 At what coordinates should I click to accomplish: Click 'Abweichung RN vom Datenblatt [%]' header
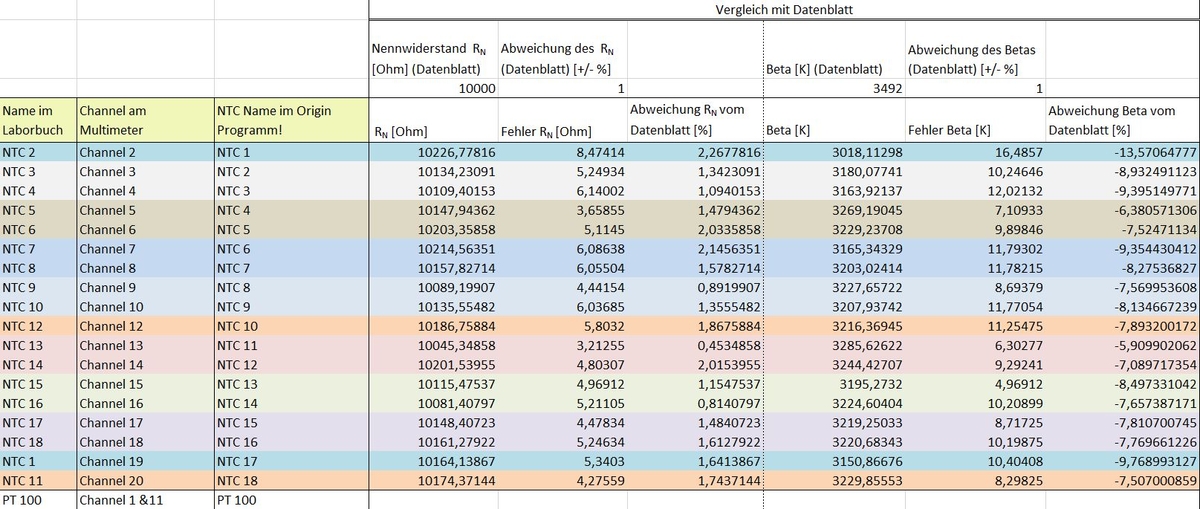(x=694, y=120)
